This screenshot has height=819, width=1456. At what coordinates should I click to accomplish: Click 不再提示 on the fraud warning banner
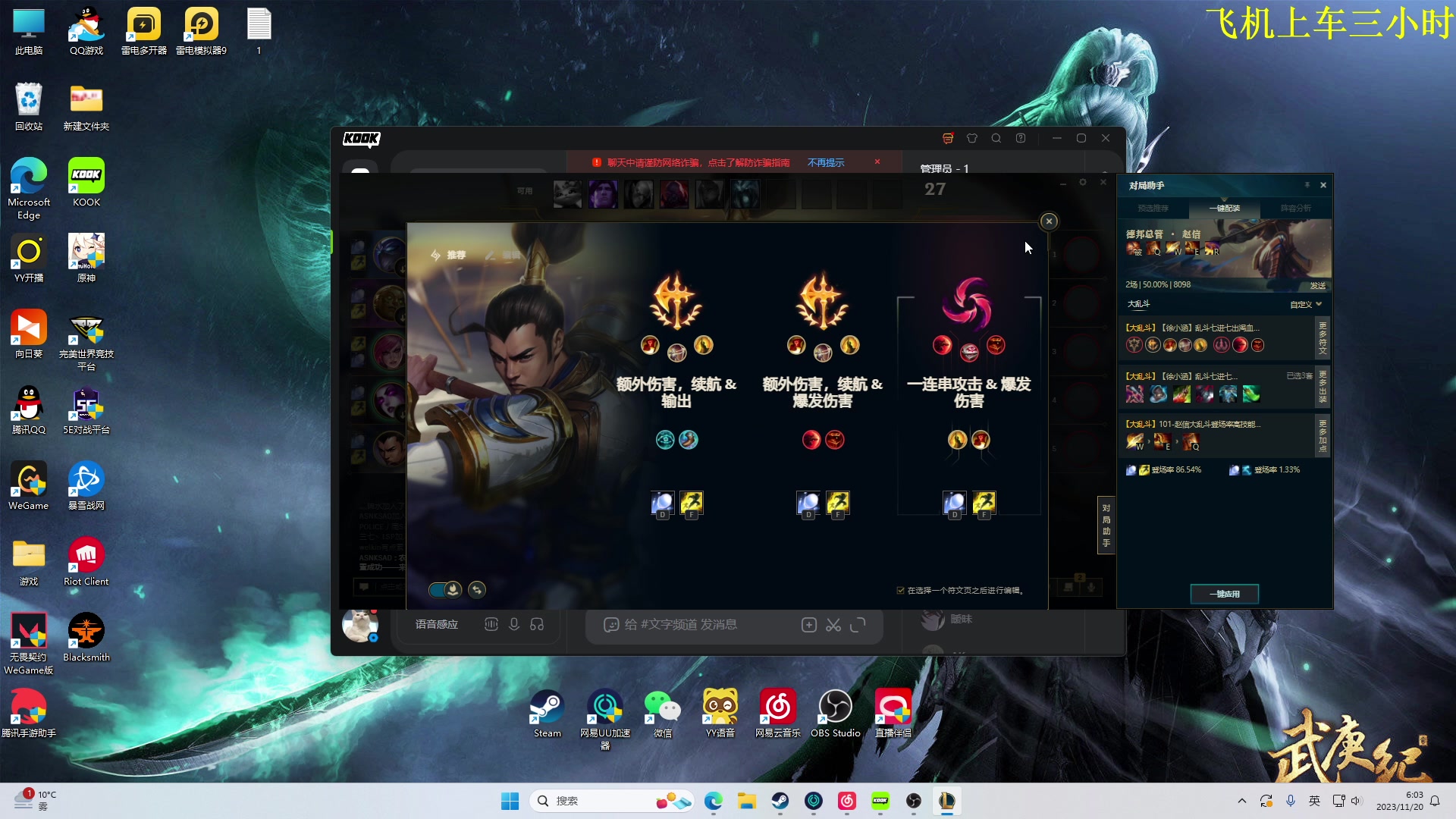[825, 162]
